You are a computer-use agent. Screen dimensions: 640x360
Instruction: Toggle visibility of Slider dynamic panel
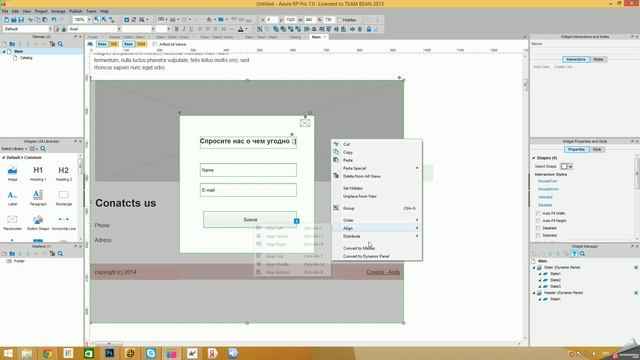(x=636, y=267)
